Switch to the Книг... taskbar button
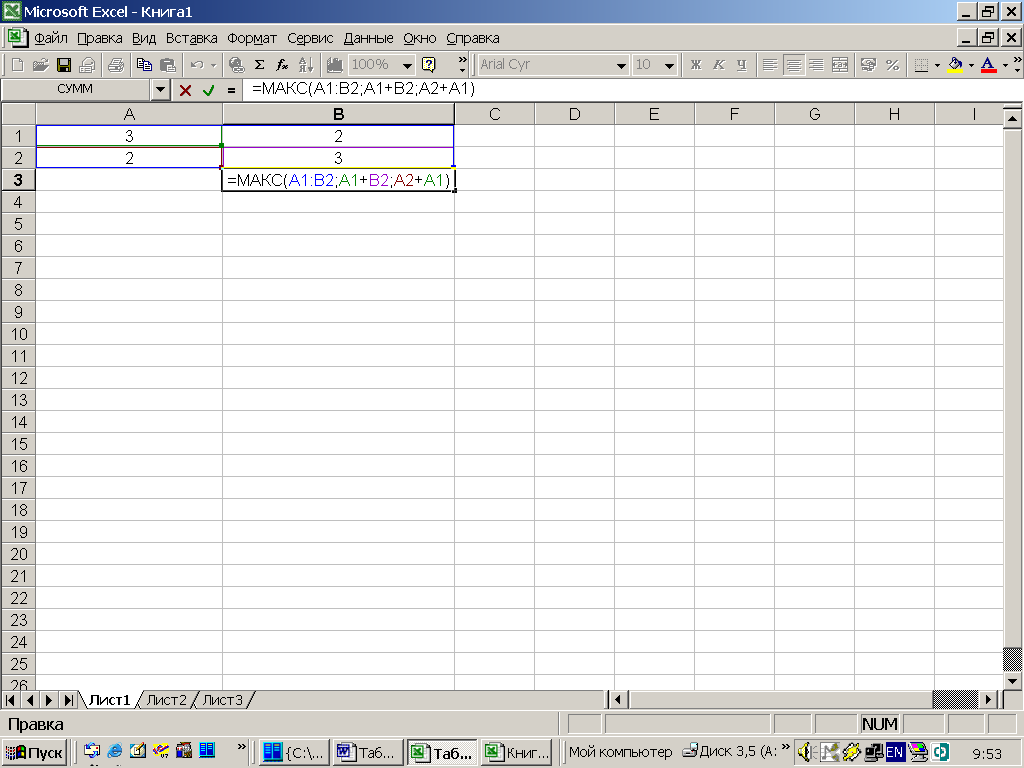 tap(517, 753)
